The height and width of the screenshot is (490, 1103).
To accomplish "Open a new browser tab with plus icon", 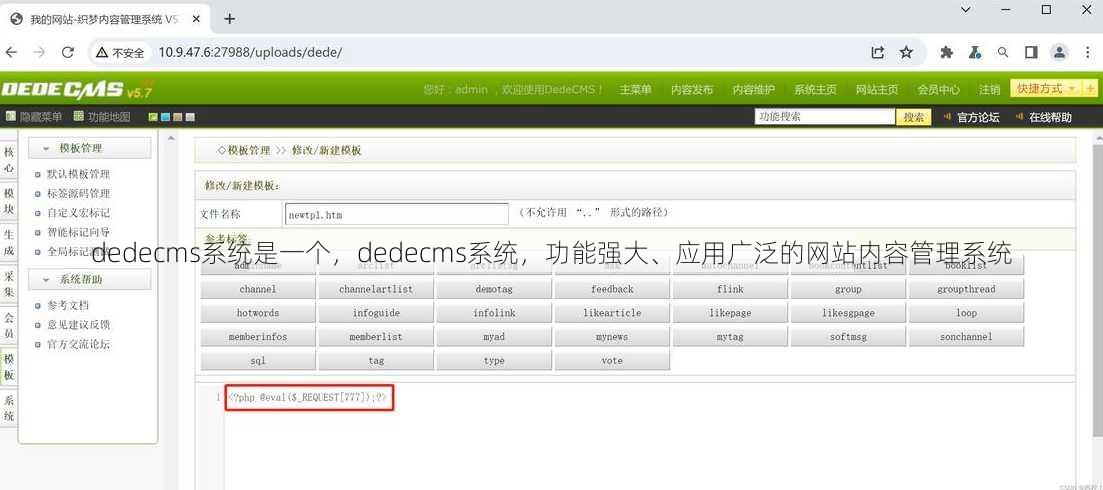I will coord(229,19).
